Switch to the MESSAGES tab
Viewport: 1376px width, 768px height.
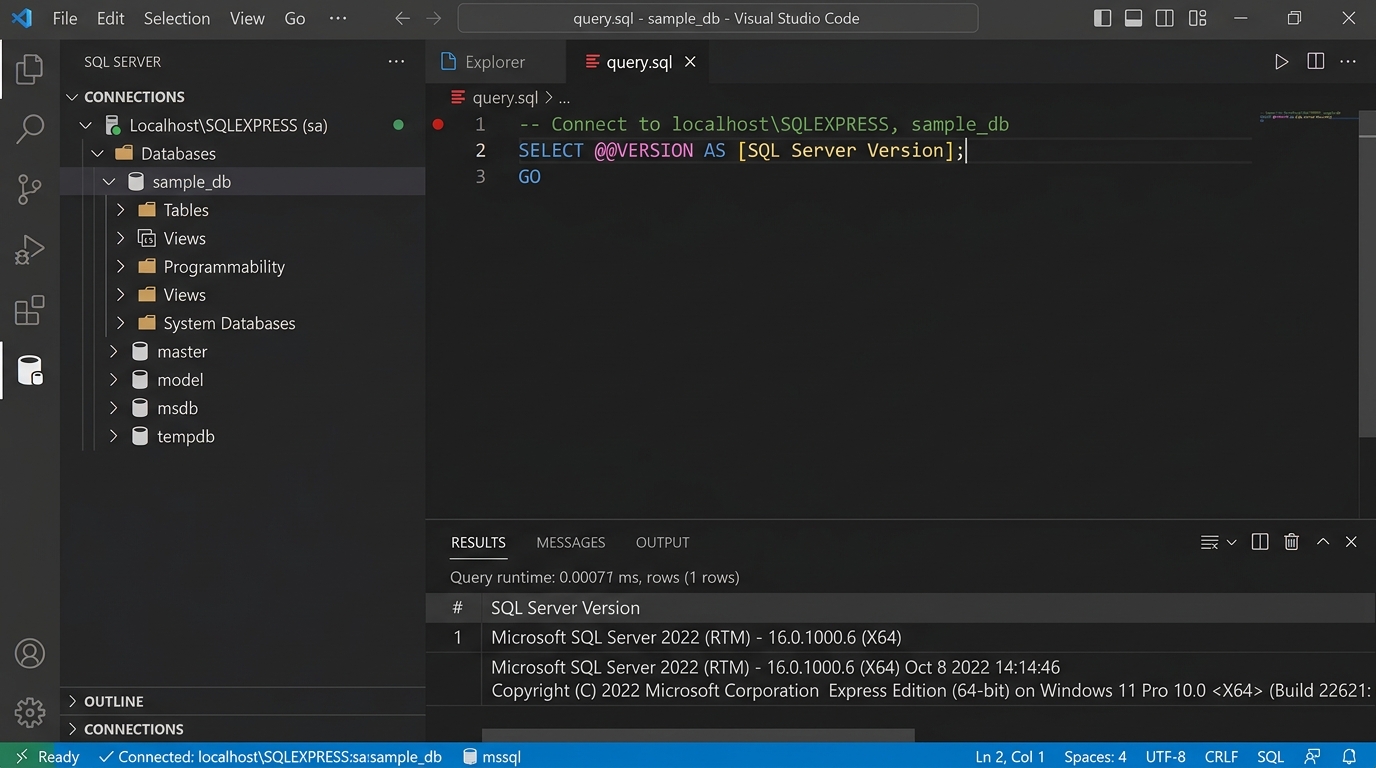(571, 542)
